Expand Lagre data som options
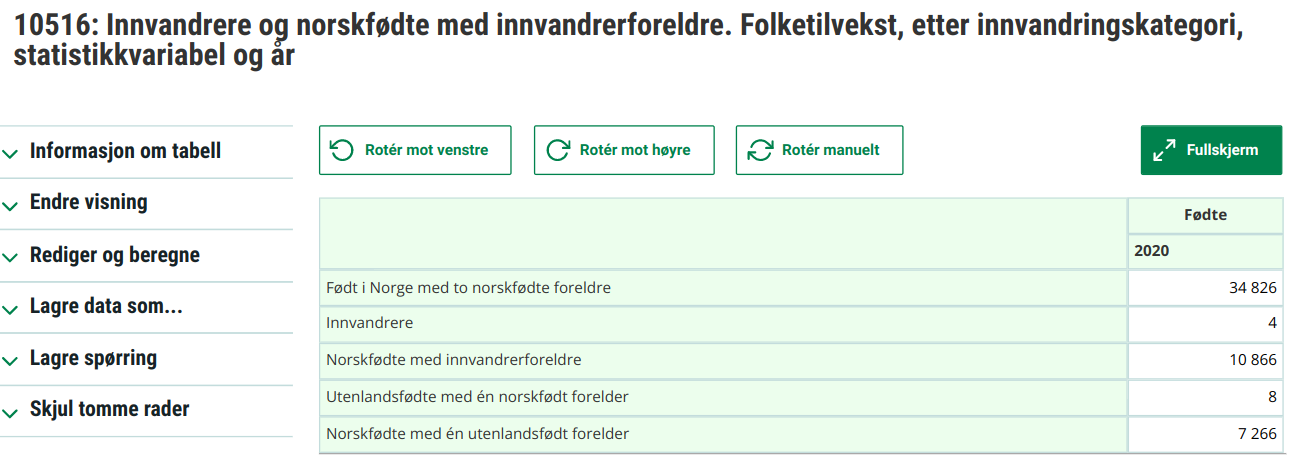This screenshot has height=475, width=1306. [106, 307]
